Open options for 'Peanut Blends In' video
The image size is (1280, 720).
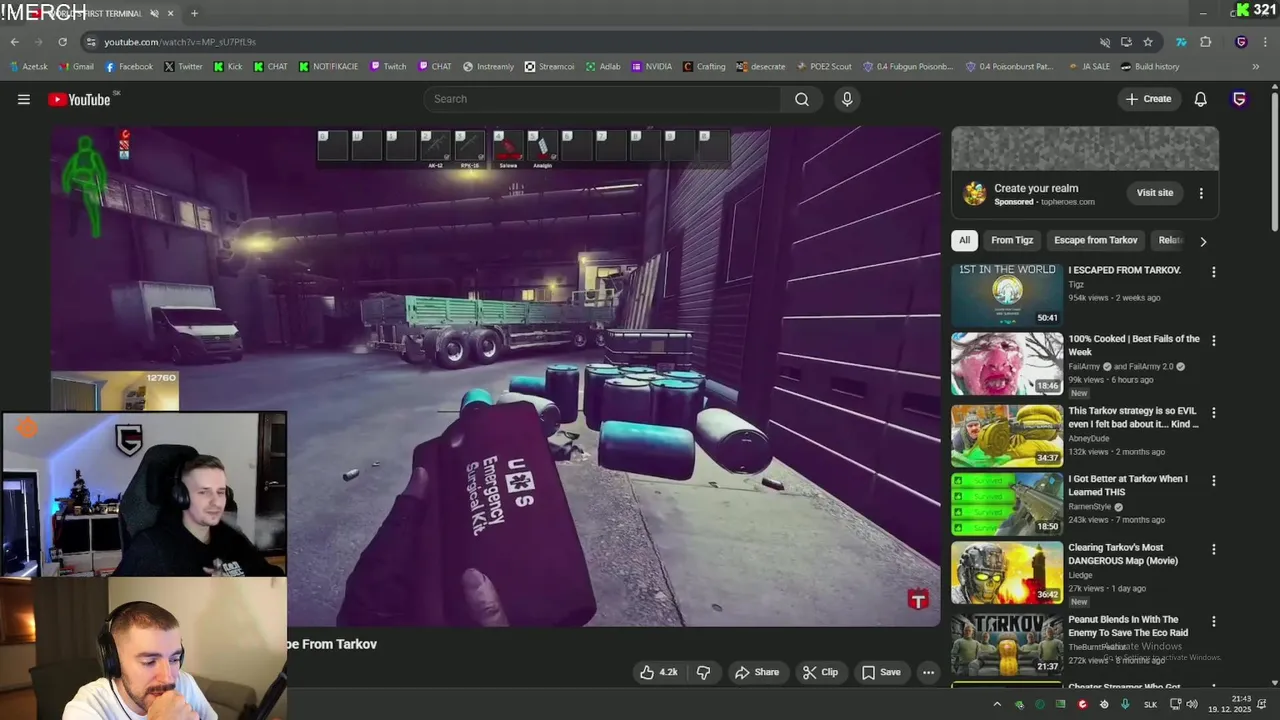coord(1214,621)
